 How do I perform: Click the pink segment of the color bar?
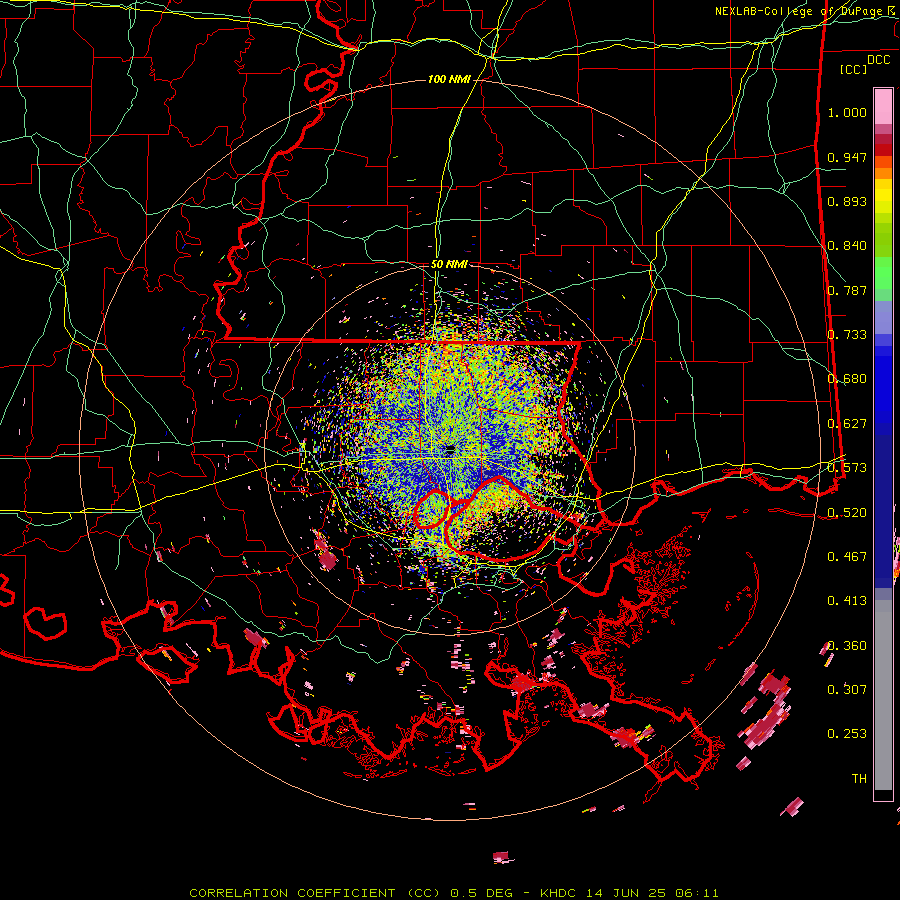click(883, 106)
